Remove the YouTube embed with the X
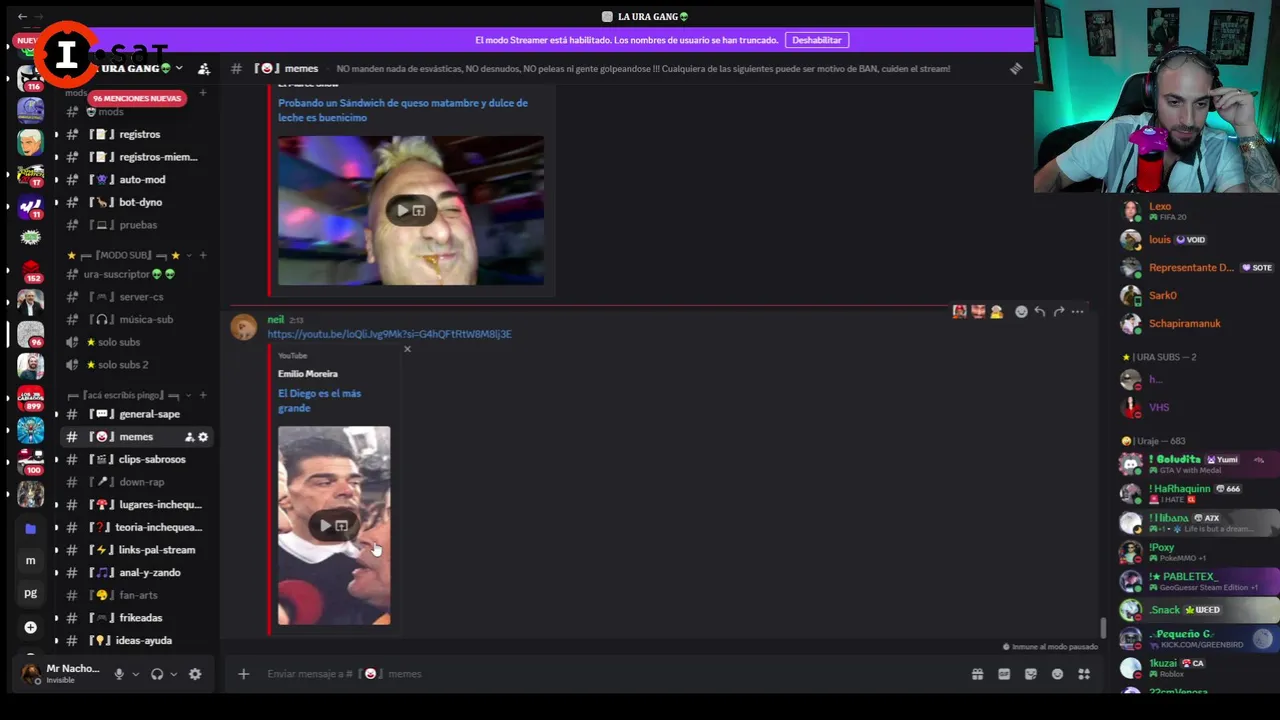This screenshot has width=1280, height=720. 407,349
